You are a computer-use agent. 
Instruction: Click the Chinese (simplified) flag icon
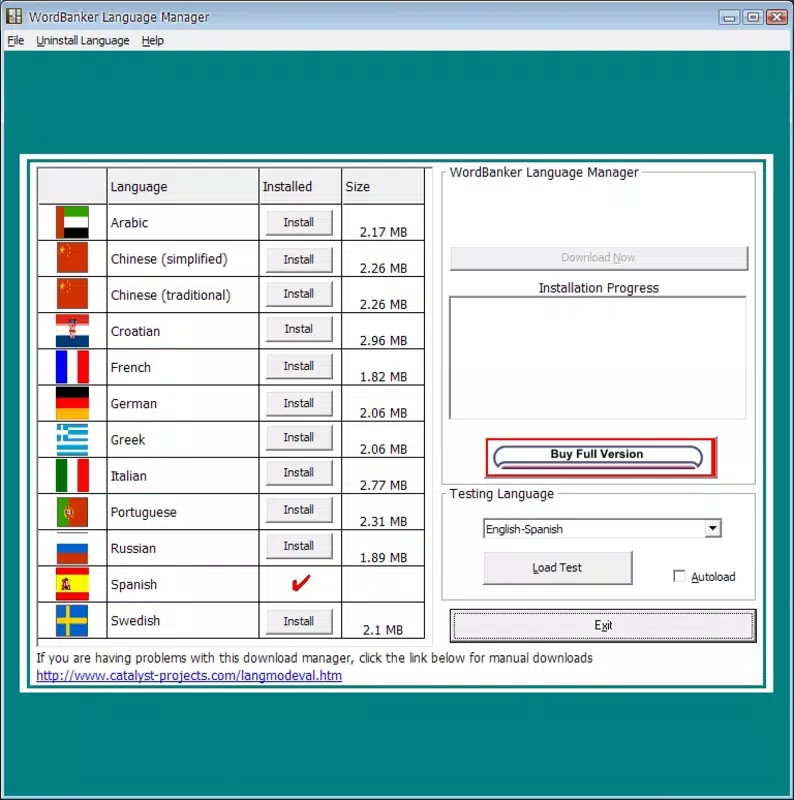click(72, 258)
